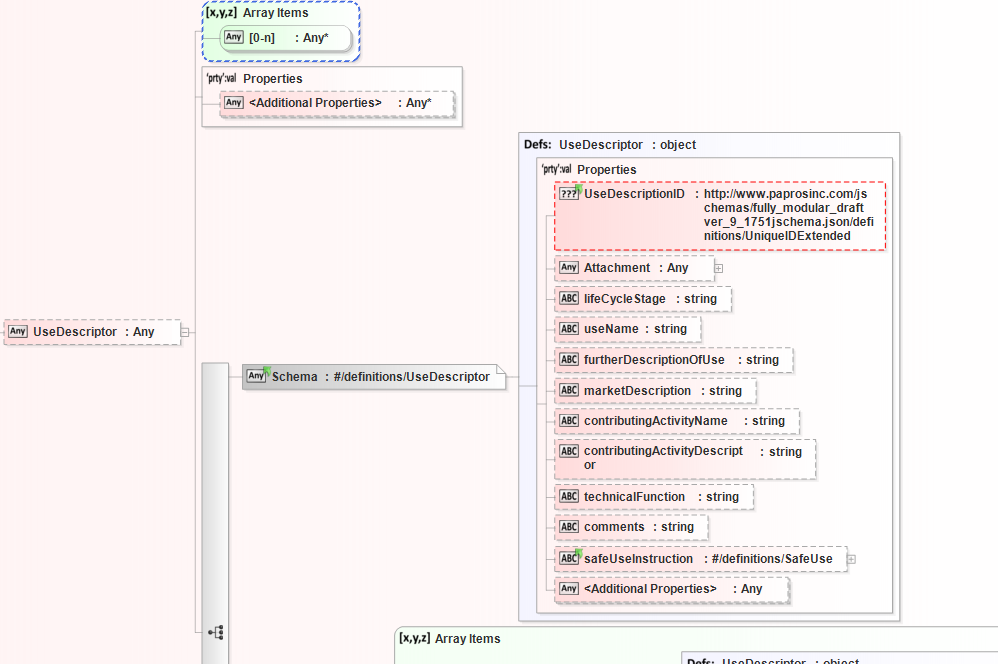This screenshot has width=998, height=664.
Task: Click the Any icon beside UseDescriptor root node
Action: [18, 332]
